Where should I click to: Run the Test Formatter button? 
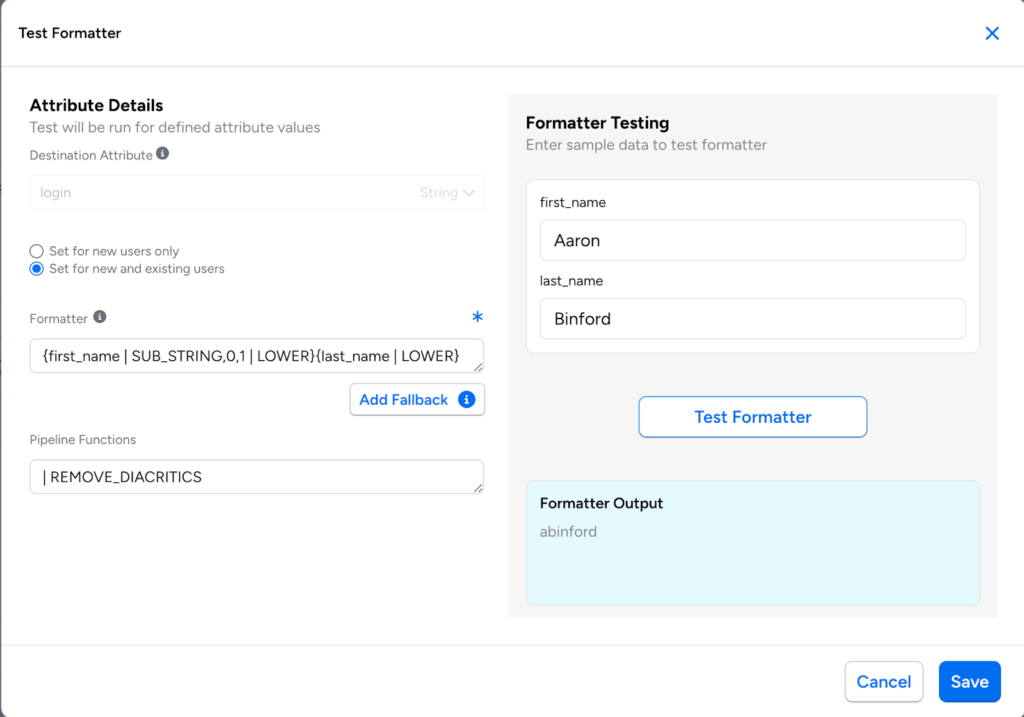click(x=752, y=417)
